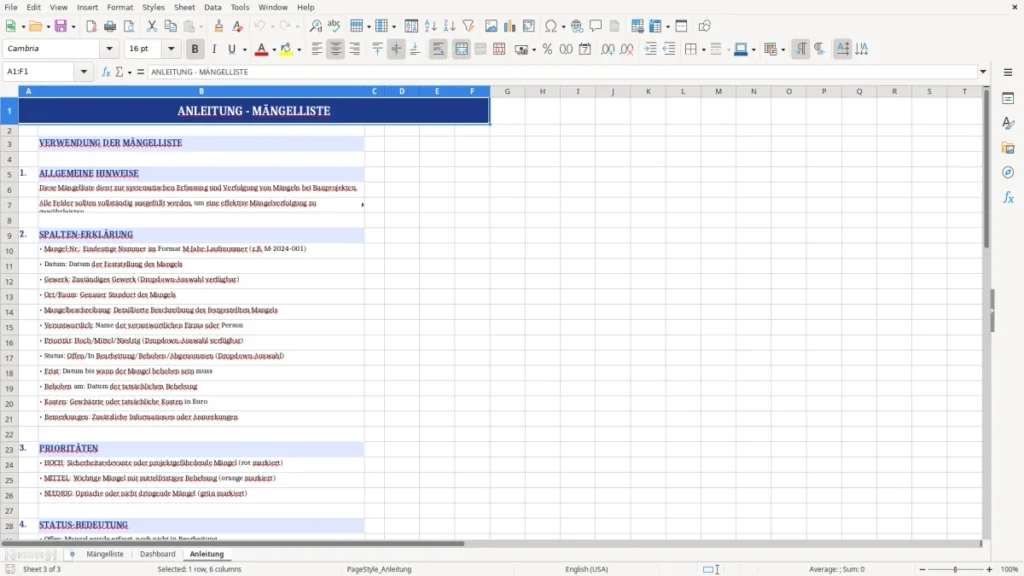Click the Sort Descending icon
The image size is (1024, 576).
(x=449, y=26)
